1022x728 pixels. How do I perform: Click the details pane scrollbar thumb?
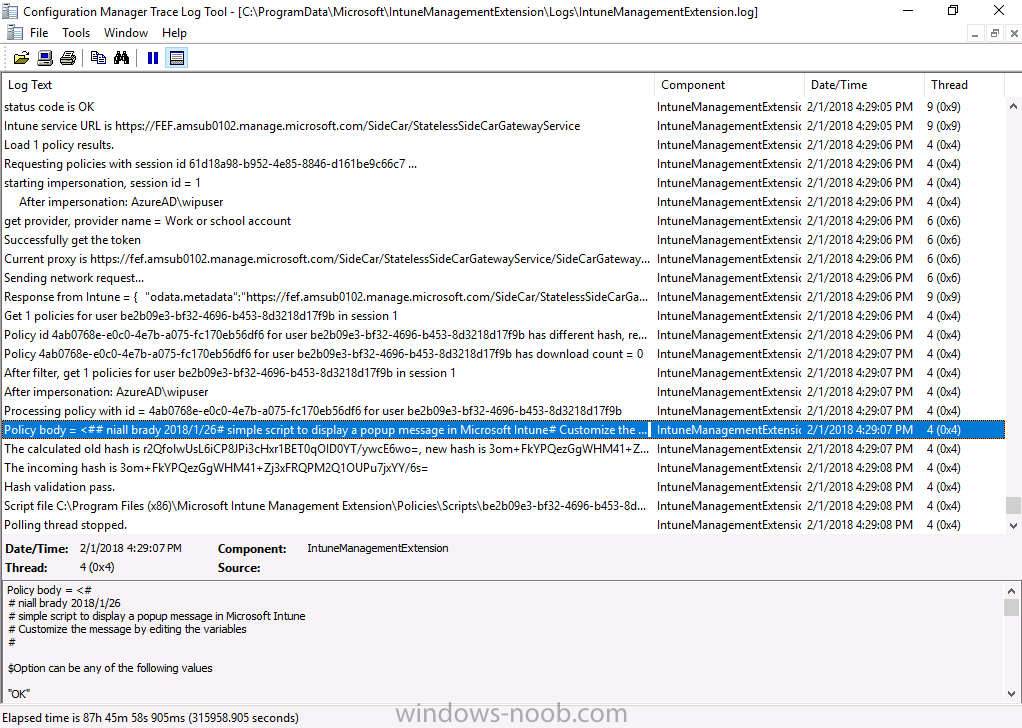[x=1012, y=607]
